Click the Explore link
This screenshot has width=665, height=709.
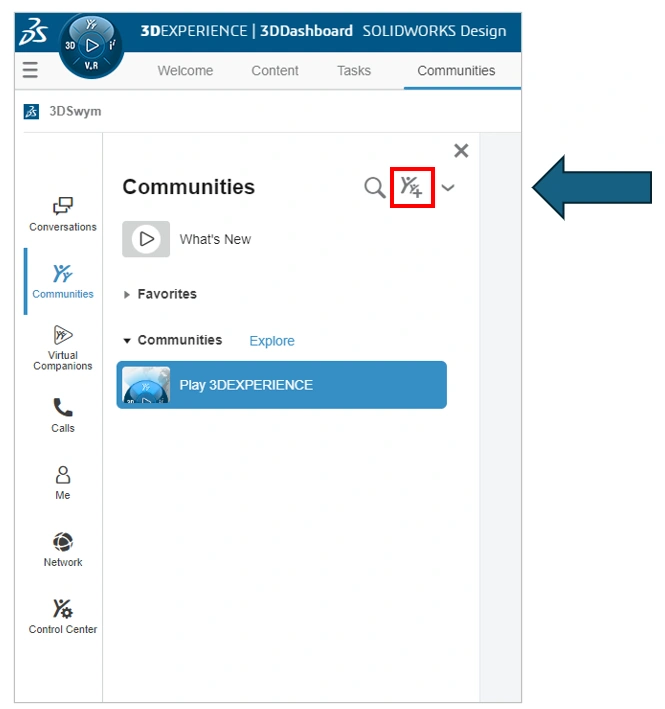pyautogui.click(x=272, y=341)
